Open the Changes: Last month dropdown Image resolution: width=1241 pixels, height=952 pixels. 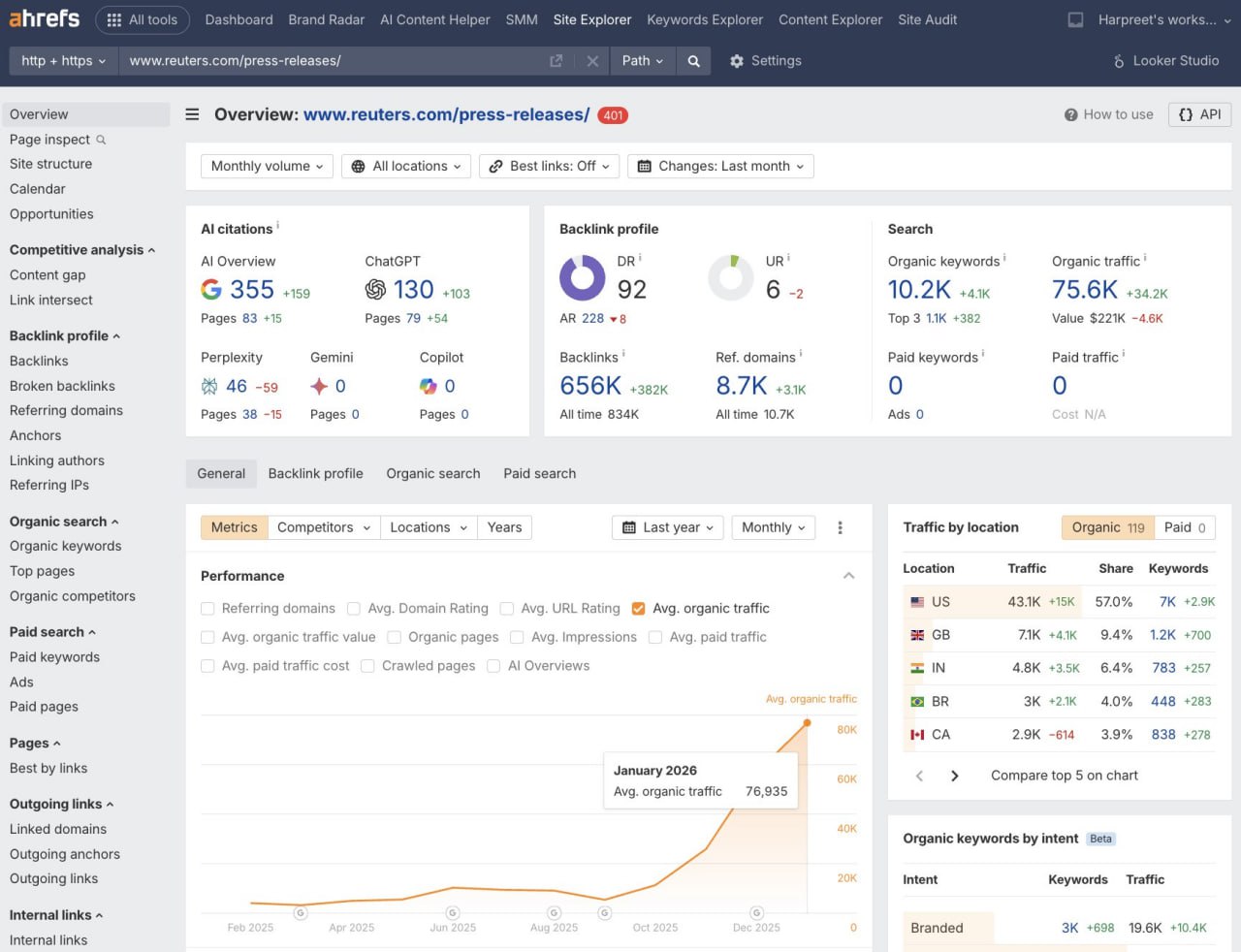click(720, 167)
